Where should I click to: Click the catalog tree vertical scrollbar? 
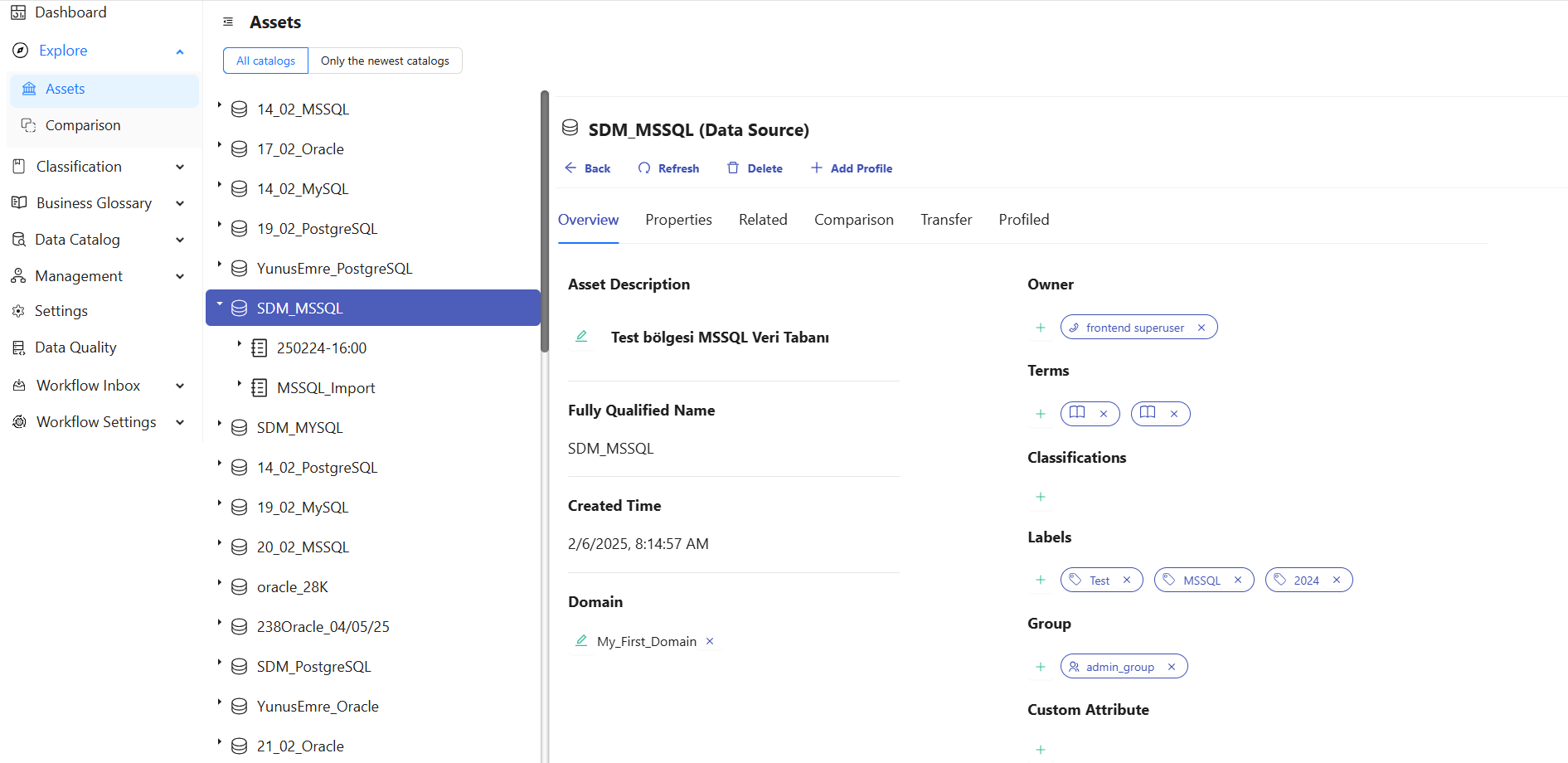click(x=545, y=222)
